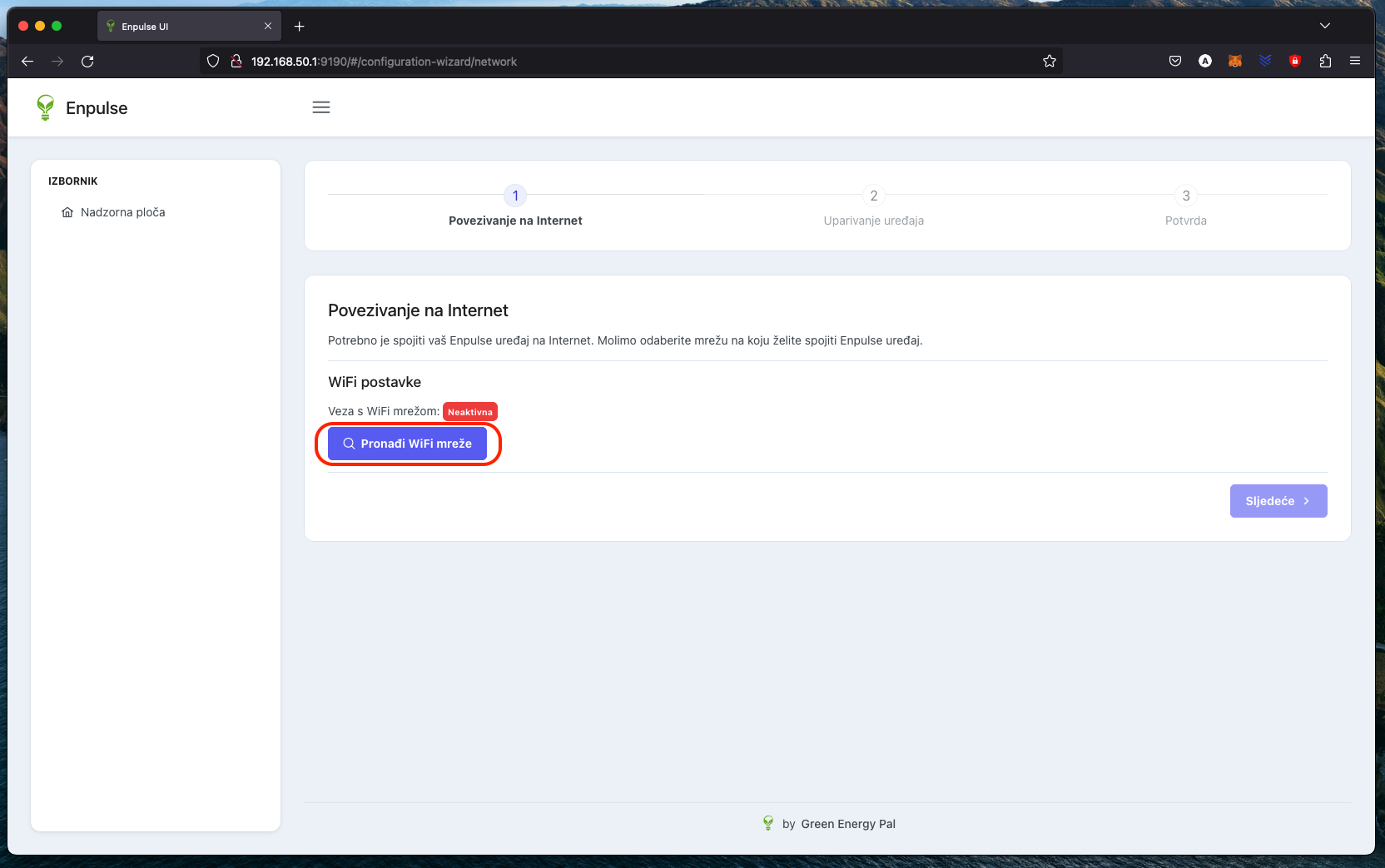This screenshot has height=868, width=1385.
Task: Click the Green Energy Pal link
Action: pos(848,824)
